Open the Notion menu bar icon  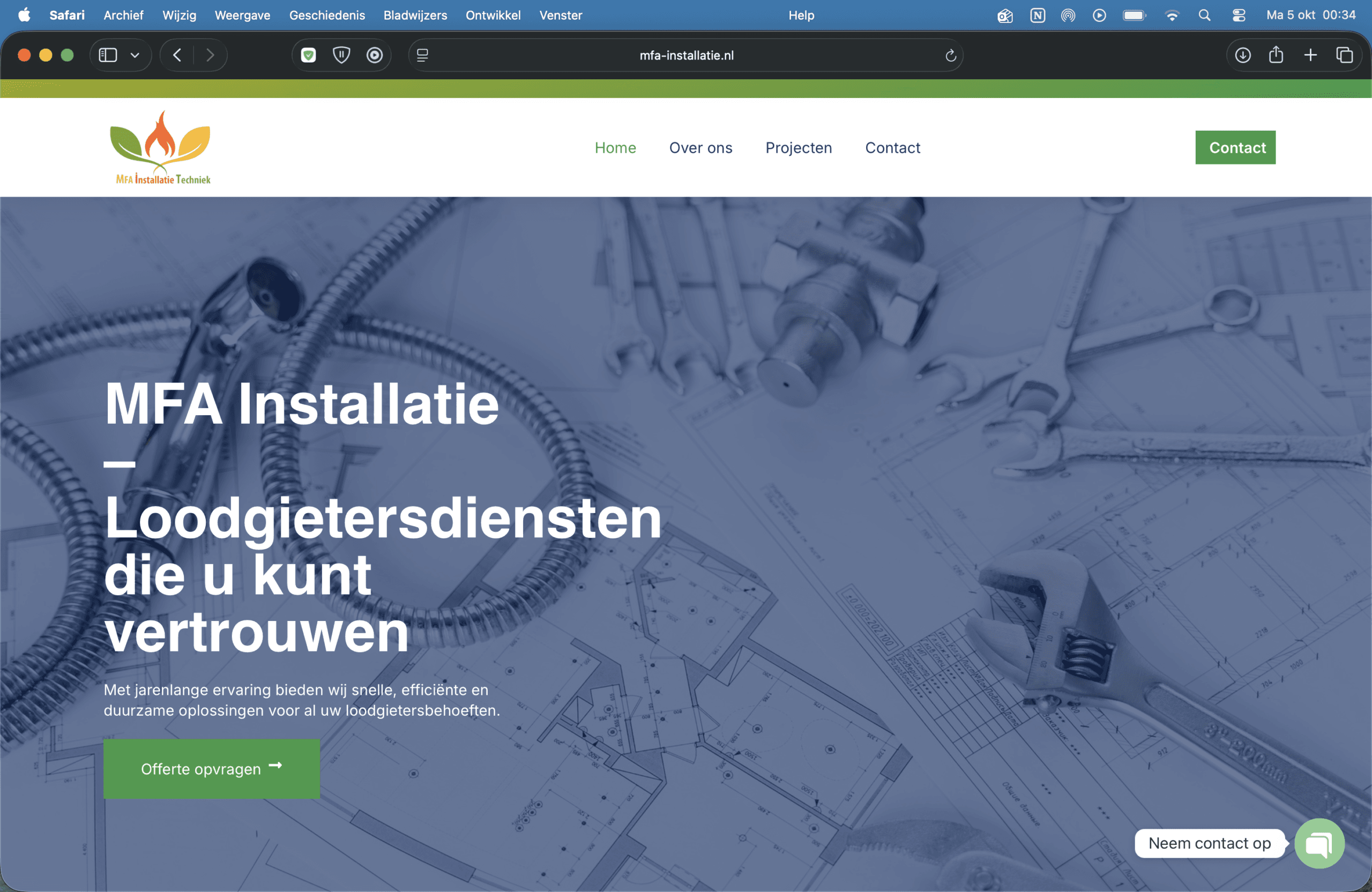[1038, 15]
